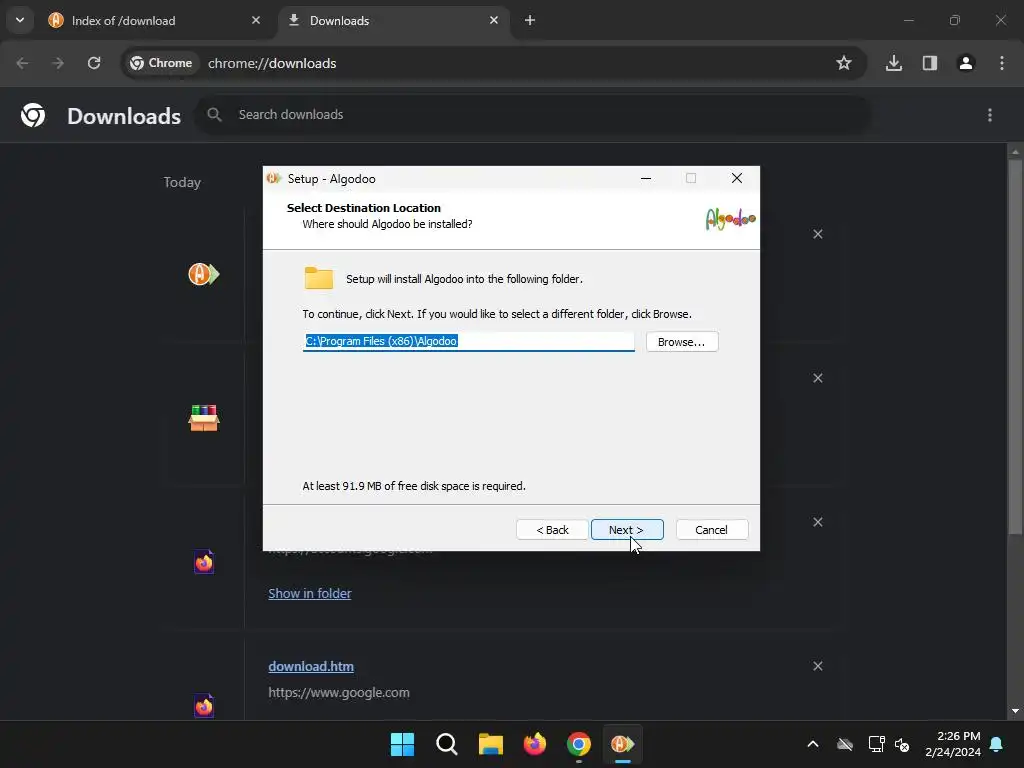Click the Firefox file icon above download.htm
The height and width of the screenshot is (768, 1024).
[204, 562]
